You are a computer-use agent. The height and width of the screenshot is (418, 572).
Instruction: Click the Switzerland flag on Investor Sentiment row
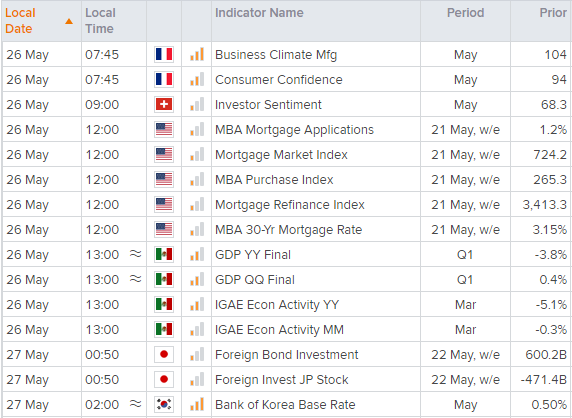pos(164,104)
